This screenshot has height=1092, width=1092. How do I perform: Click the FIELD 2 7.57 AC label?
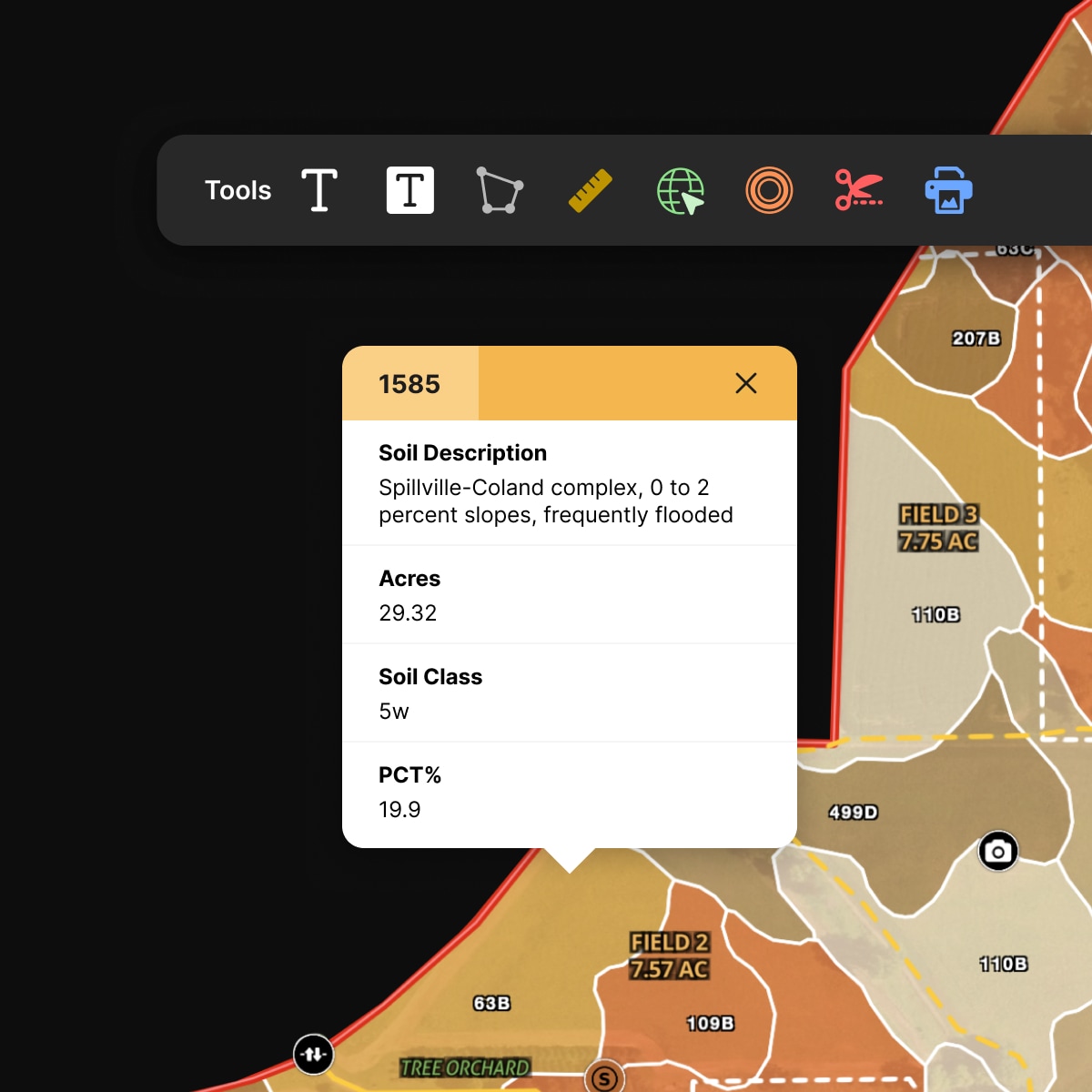click(670, 955)
